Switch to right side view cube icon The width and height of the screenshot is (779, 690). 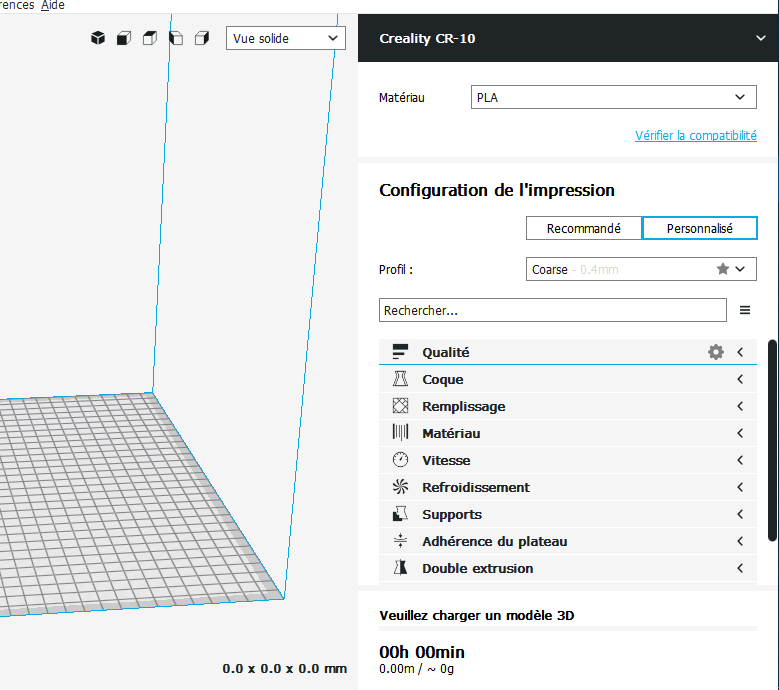click(x=202, y=38)
